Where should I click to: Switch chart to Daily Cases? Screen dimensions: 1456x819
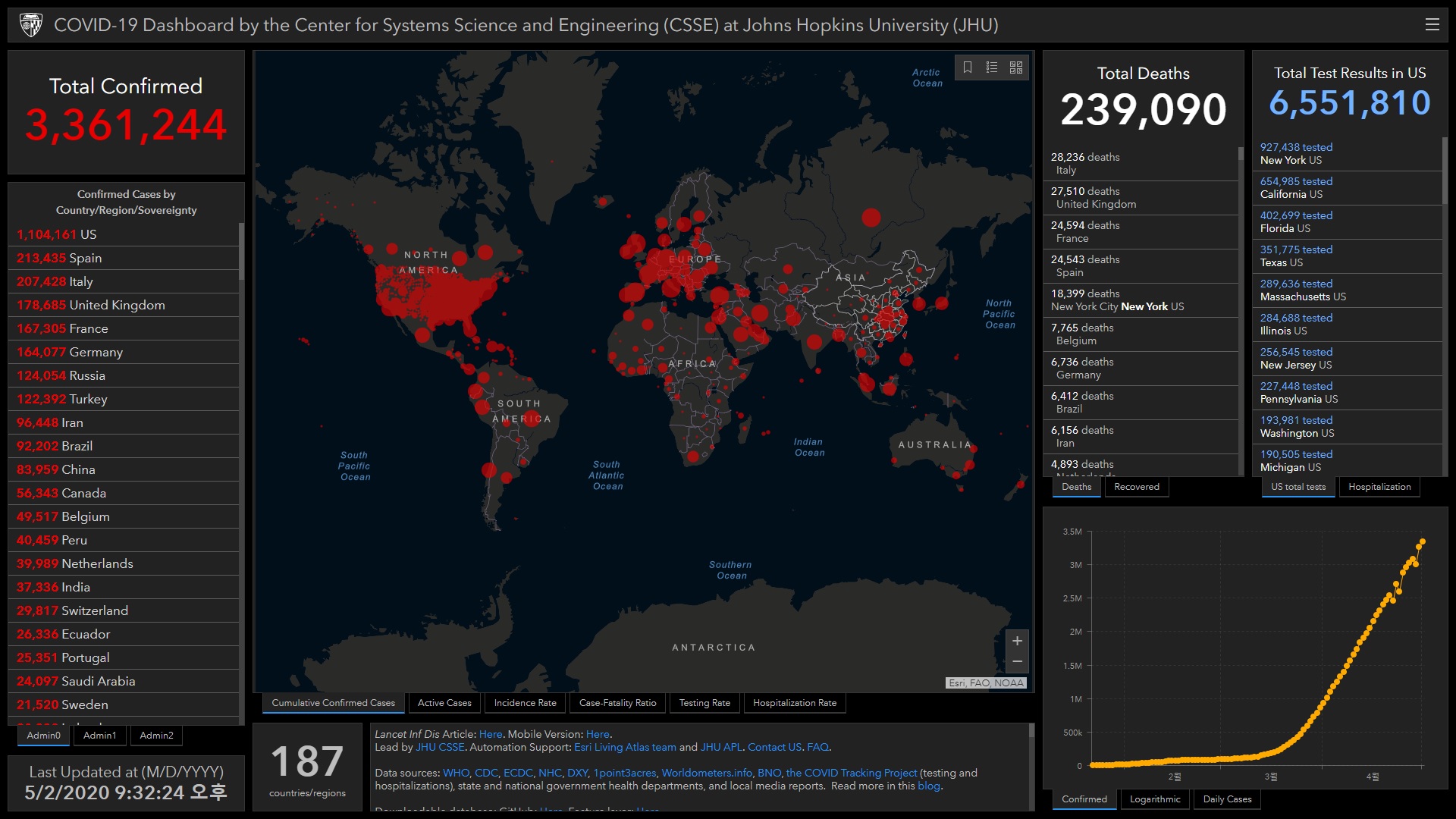pyautogui.click(x=1227, y=799)
